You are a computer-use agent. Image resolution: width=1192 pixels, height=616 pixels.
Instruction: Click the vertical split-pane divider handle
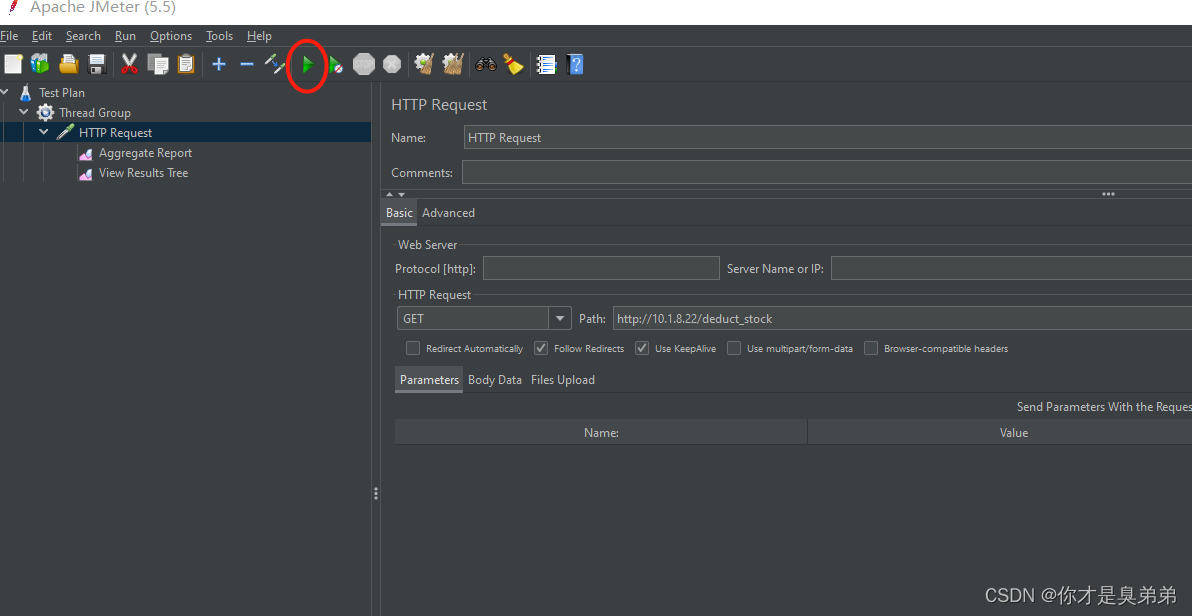pyautogui.click(x=376, y=494)
